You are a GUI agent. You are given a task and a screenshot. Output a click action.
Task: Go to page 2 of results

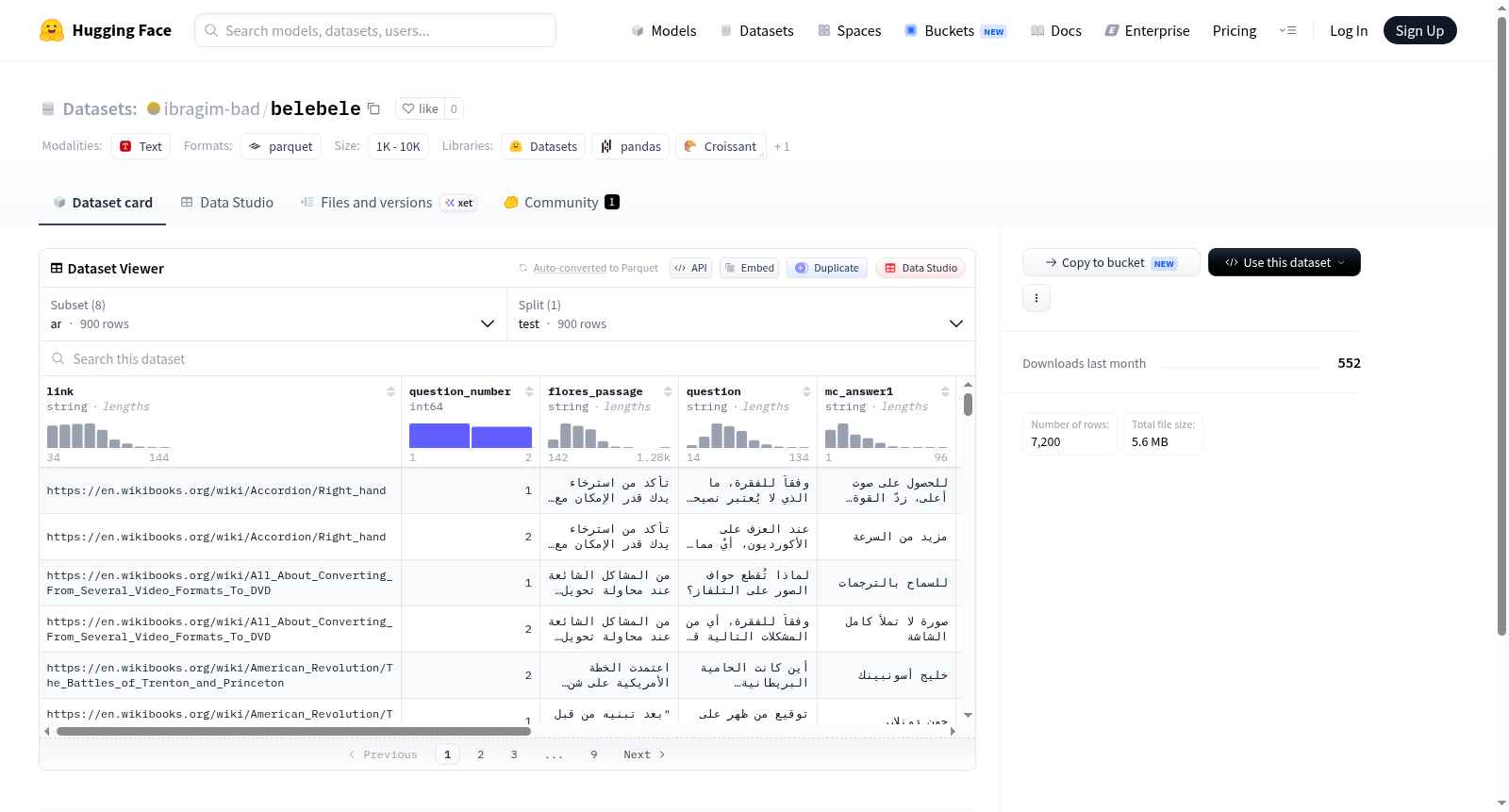pos(481,754)
